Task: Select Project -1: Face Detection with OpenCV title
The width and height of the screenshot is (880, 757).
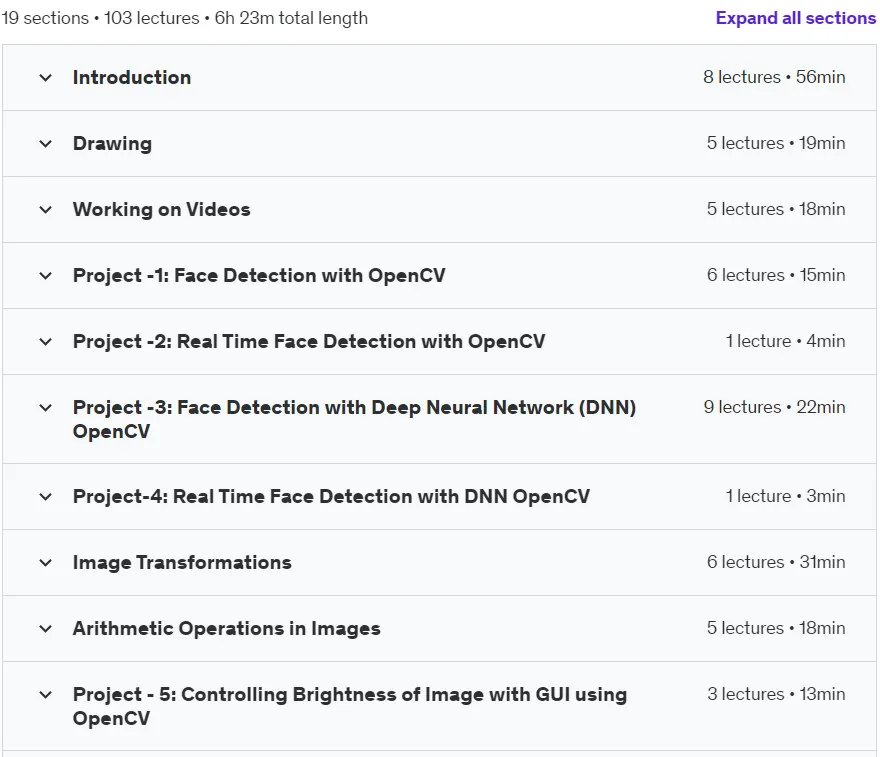Action: (259, 276)
